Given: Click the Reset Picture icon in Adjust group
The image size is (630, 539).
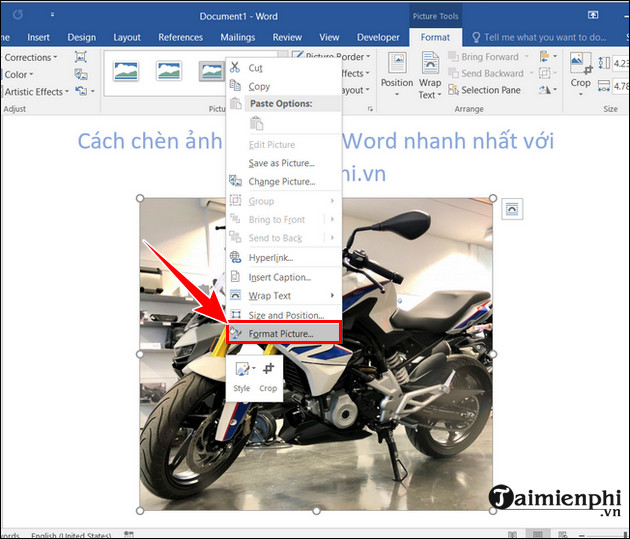Looking at the screenshot, I should pyautogui.click(x=81, y=91).
